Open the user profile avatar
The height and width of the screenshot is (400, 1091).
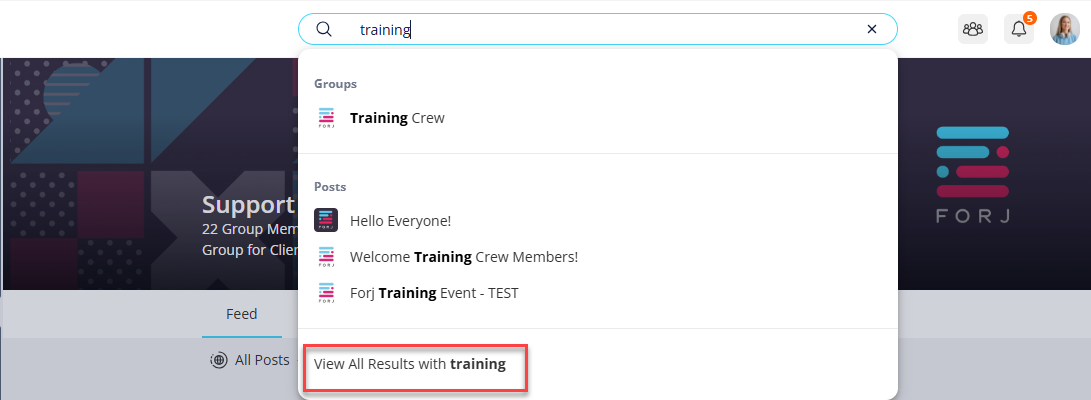(1065, 29)
